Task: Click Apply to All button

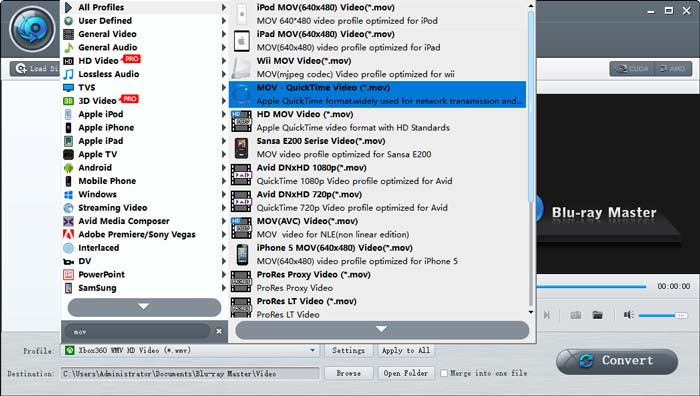Action: [406, 350]
